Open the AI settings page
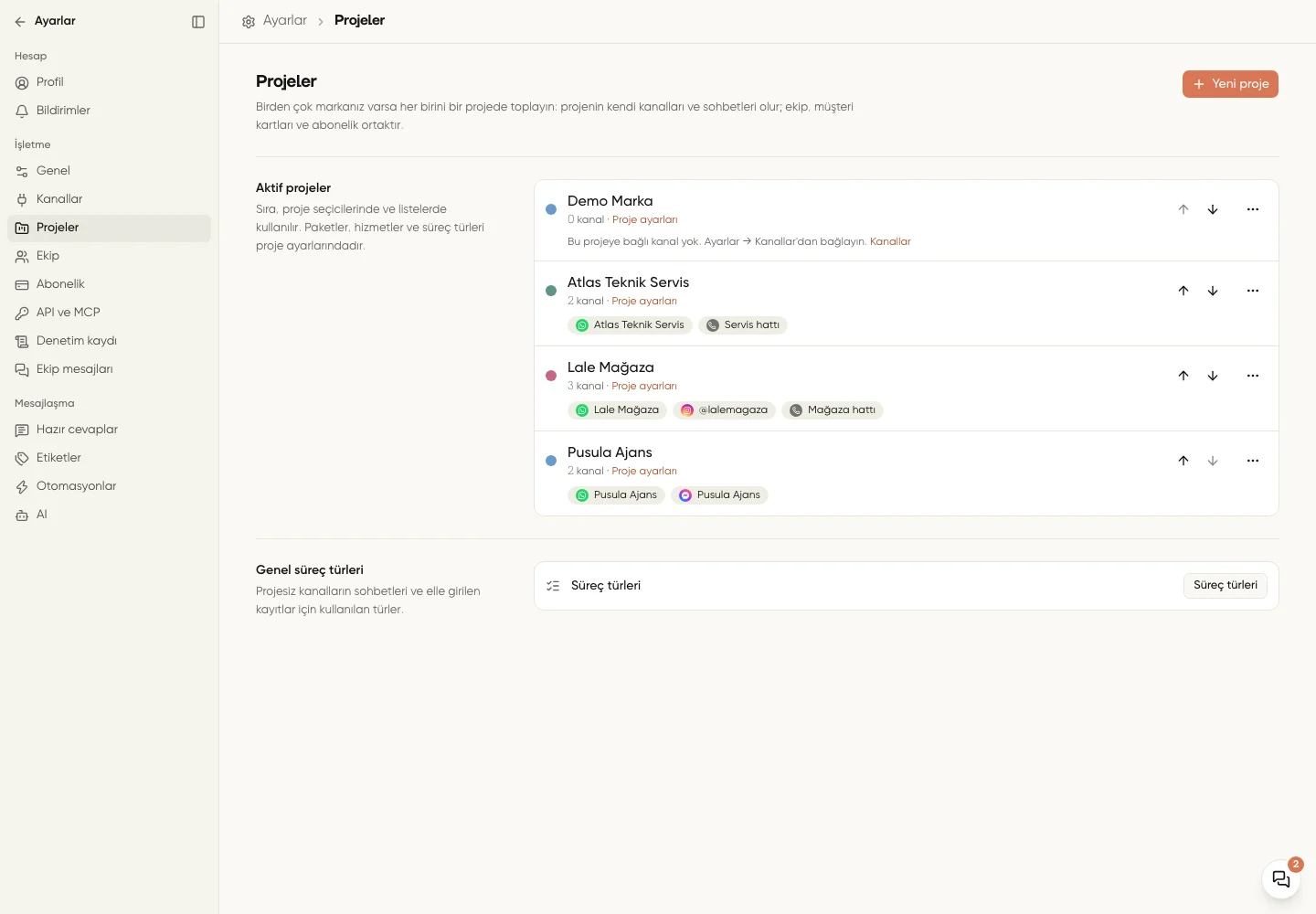 [109, 515]
